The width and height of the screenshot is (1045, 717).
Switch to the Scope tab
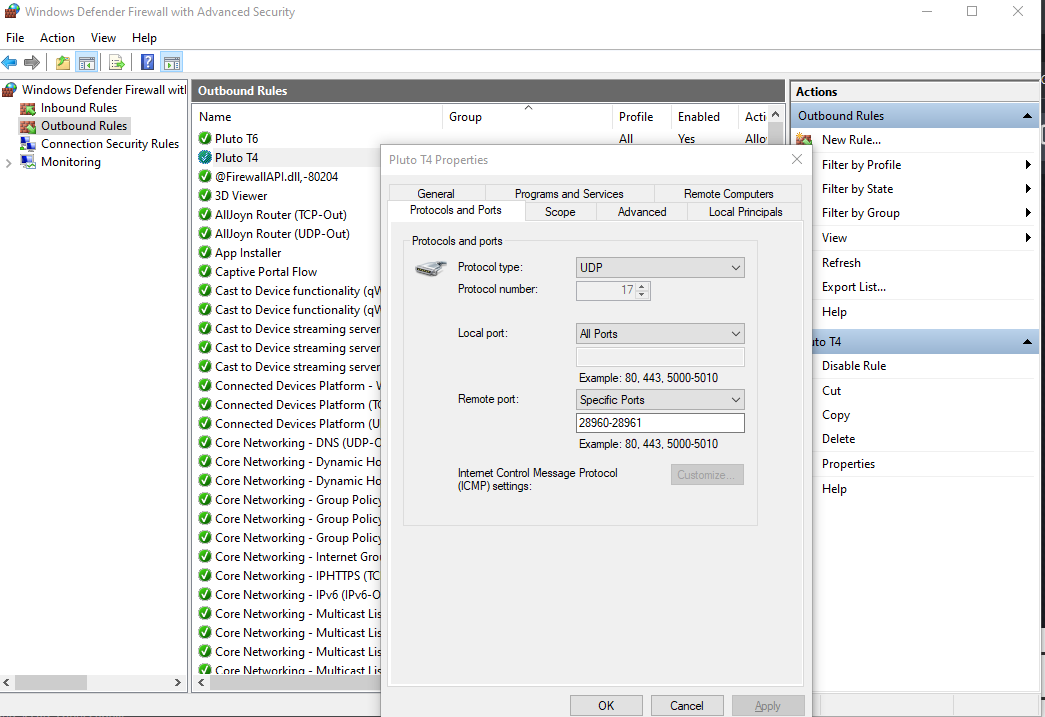[x=560, y=212]
